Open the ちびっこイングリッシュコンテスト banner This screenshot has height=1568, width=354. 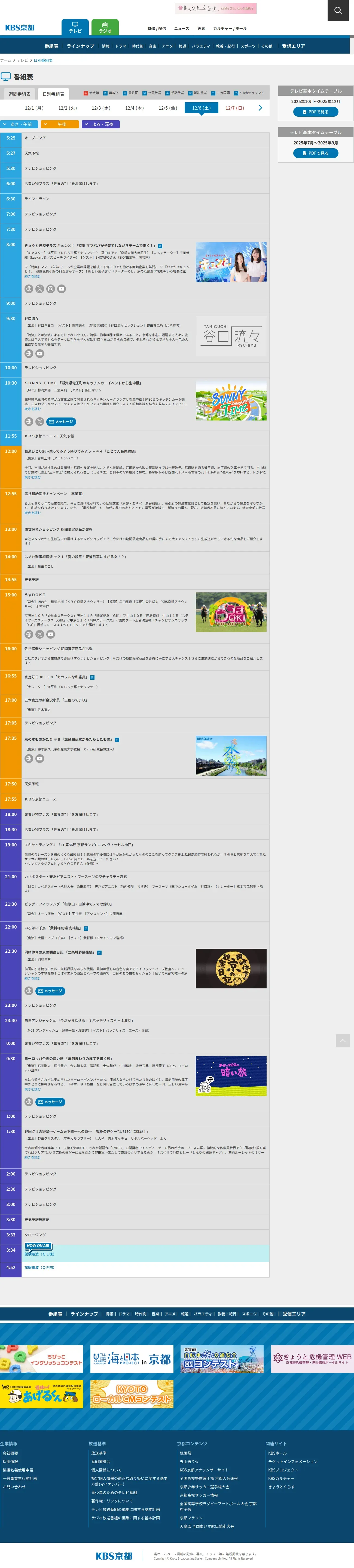41,1359
